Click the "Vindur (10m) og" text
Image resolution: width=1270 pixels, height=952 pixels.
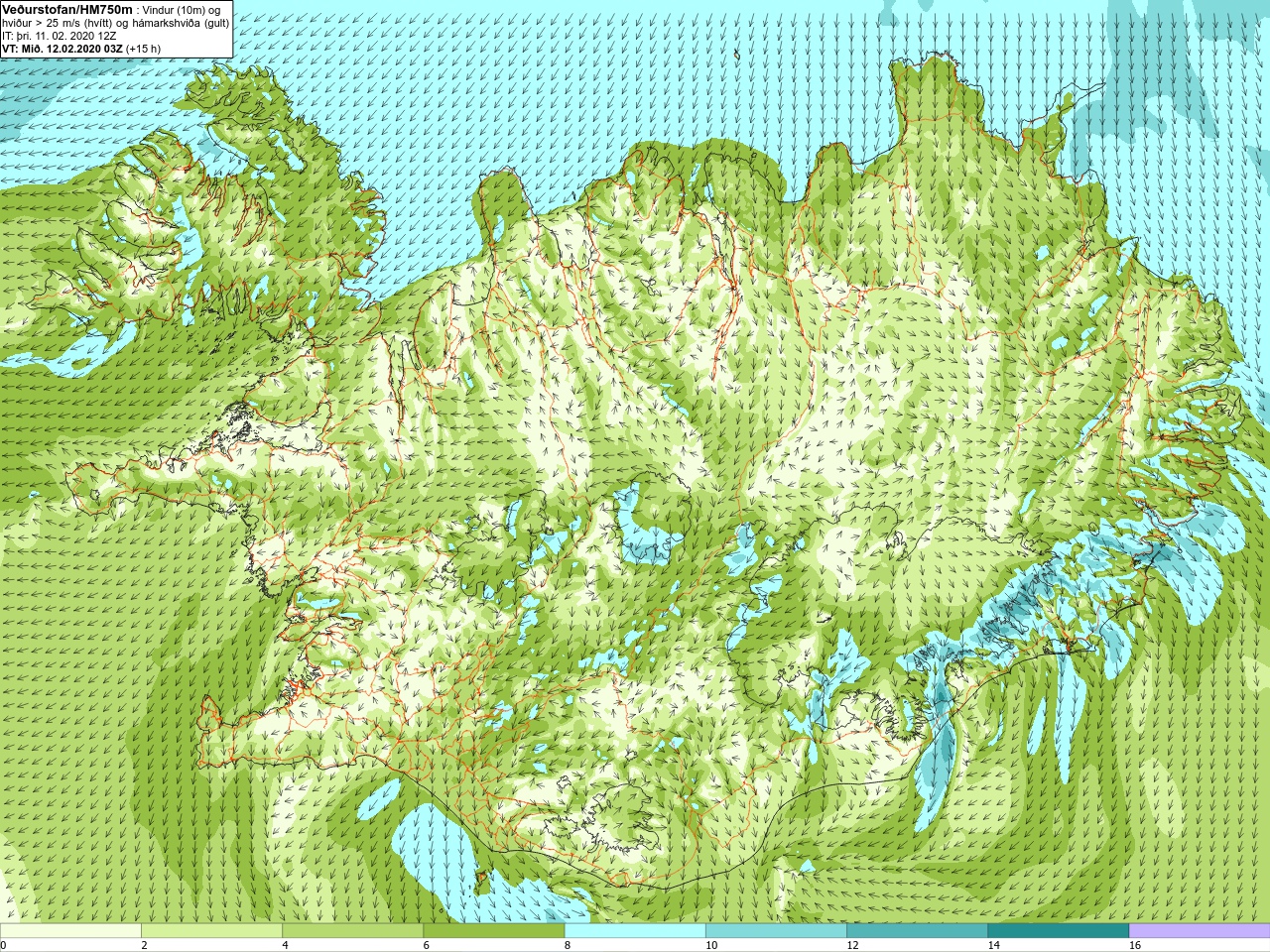point(182,10)
